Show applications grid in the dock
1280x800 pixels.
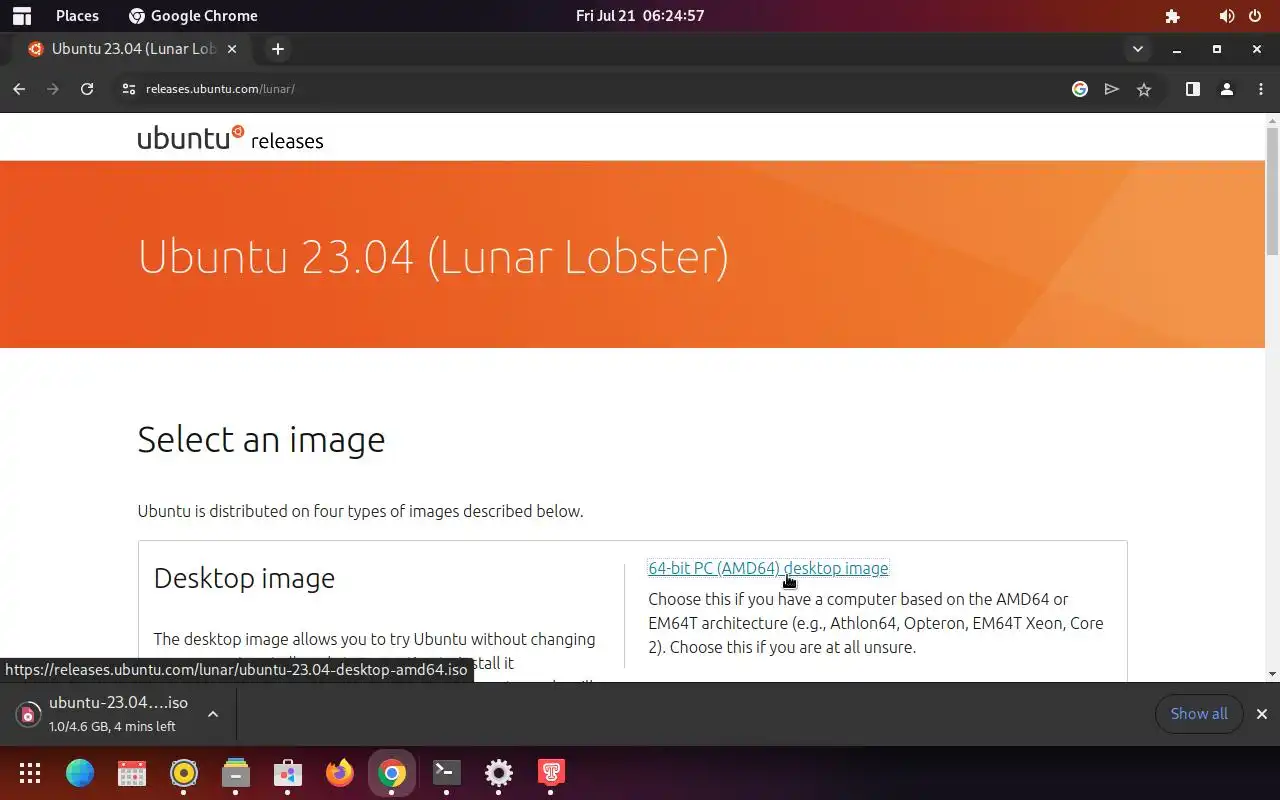pyautogui.click(x=30, y=773)
